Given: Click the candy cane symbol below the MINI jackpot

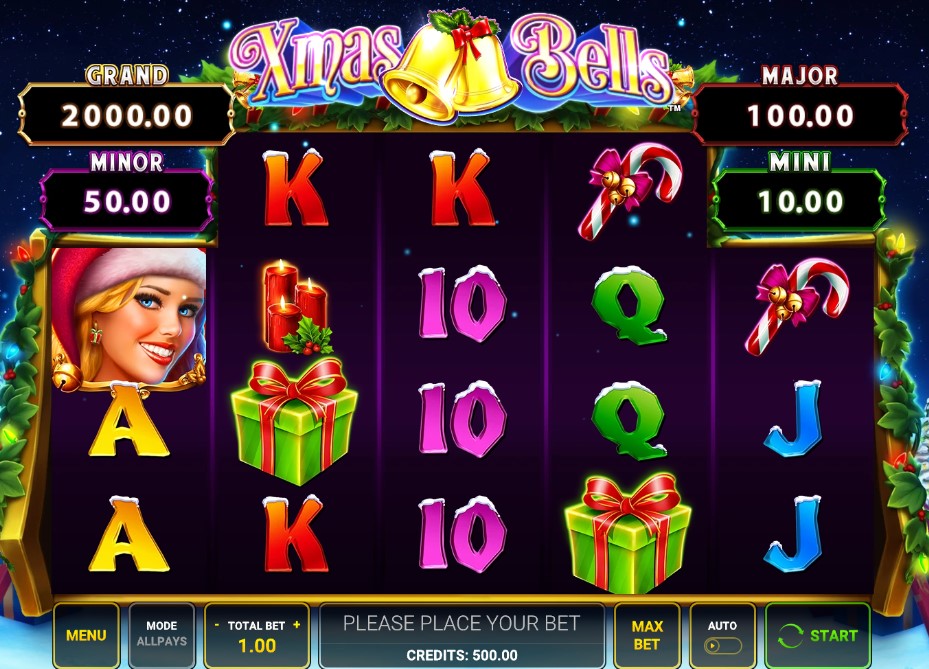Looking at the screenshot, I should 797,306.
